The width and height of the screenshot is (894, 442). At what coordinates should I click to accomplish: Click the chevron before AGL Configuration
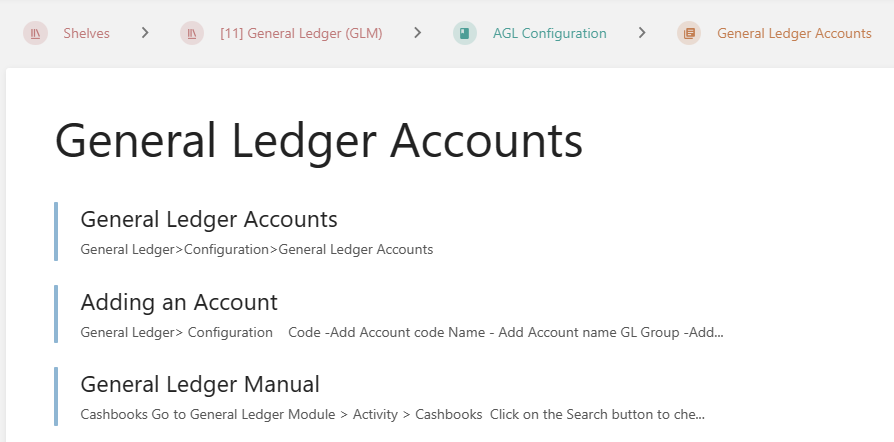[x=417, y=33]
